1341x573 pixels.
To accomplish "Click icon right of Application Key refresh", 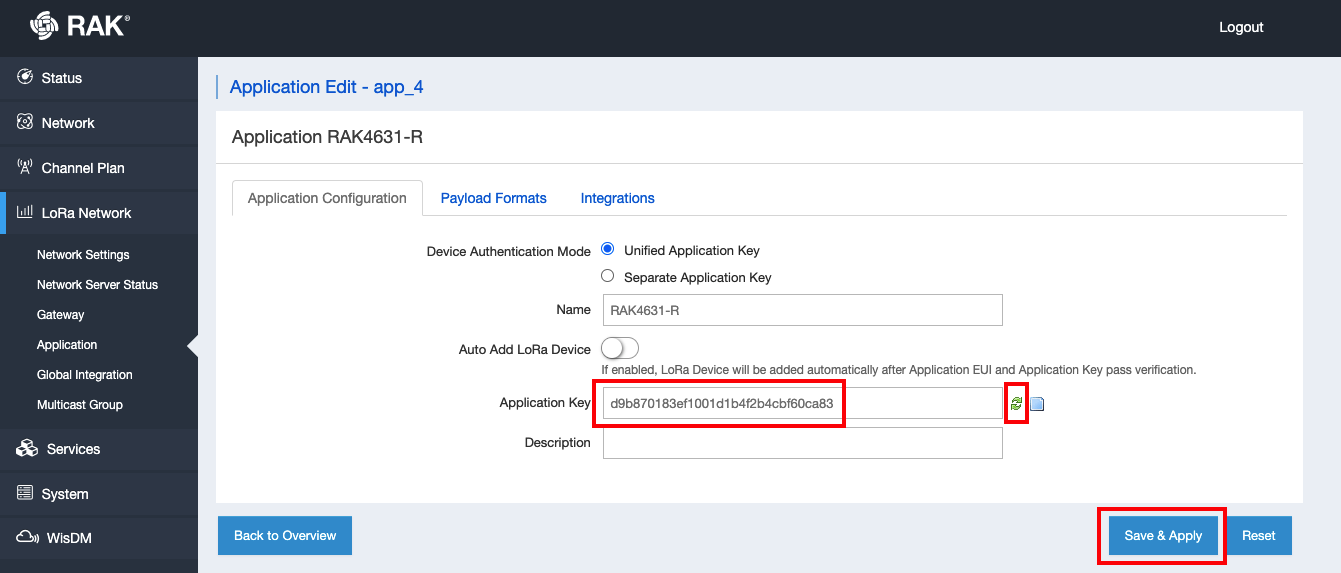I will pos(1037,404).
